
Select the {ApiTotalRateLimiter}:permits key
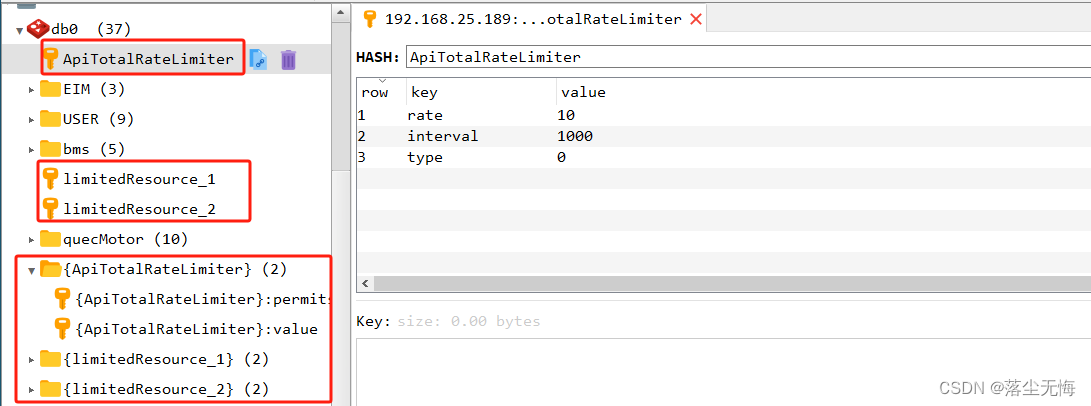click(202, 300)
